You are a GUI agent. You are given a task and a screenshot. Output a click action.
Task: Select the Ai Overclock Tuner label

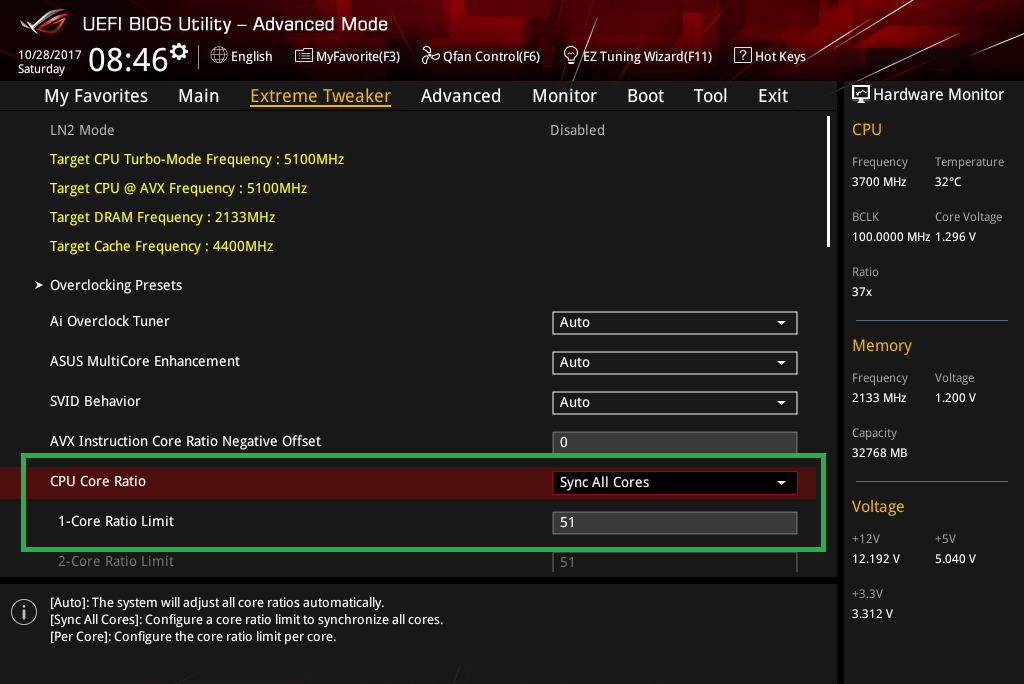[x=110, y=321]
